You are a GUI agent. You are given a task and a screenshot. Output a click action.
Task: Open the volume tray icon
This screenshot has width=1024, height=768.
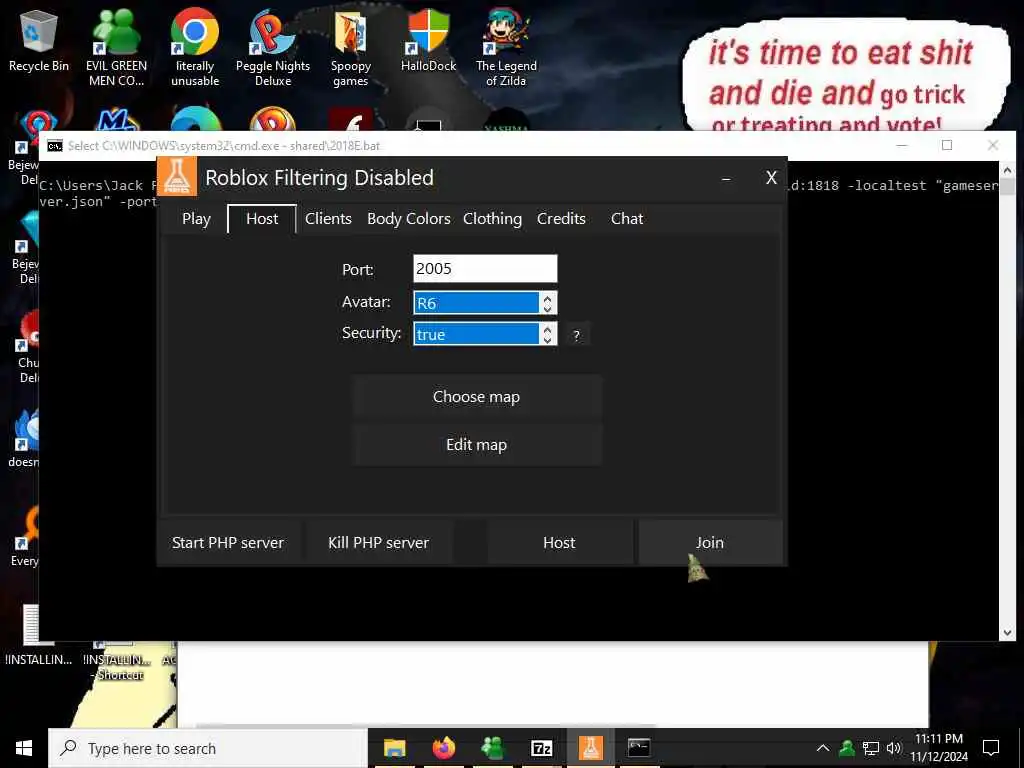[x=893, y=748]
